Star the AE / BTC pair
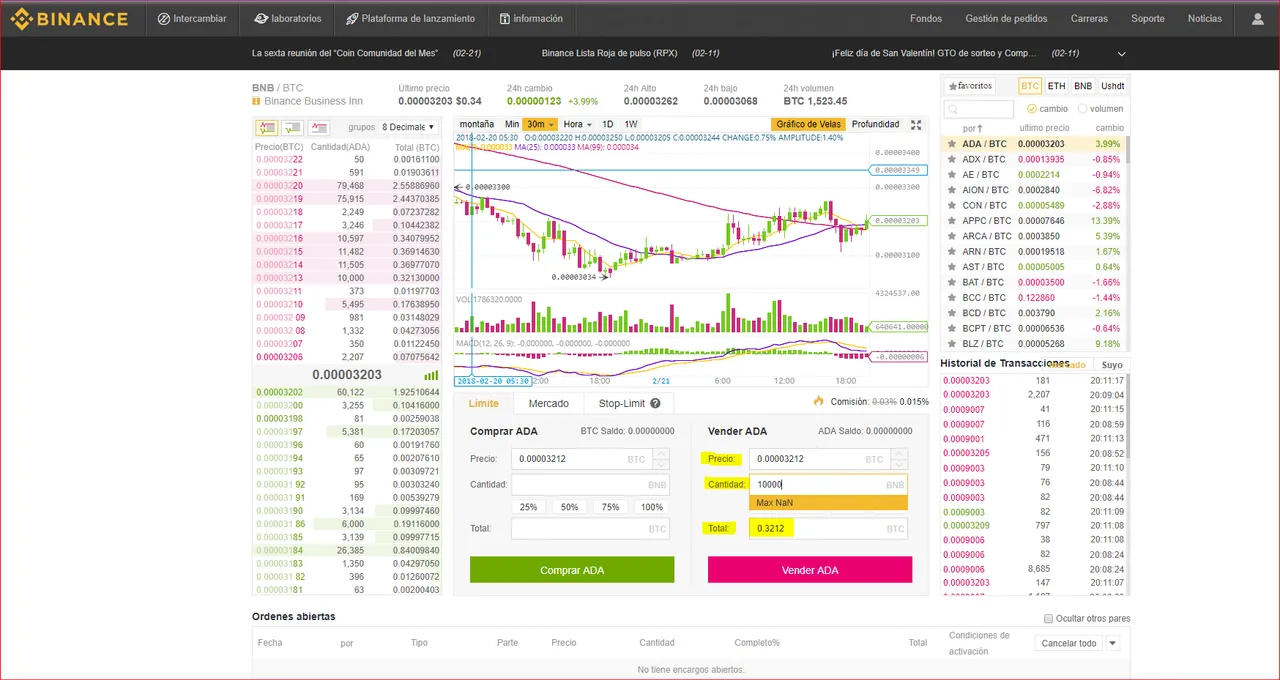This screenshot has width=1280, height=680. [953, 174]
